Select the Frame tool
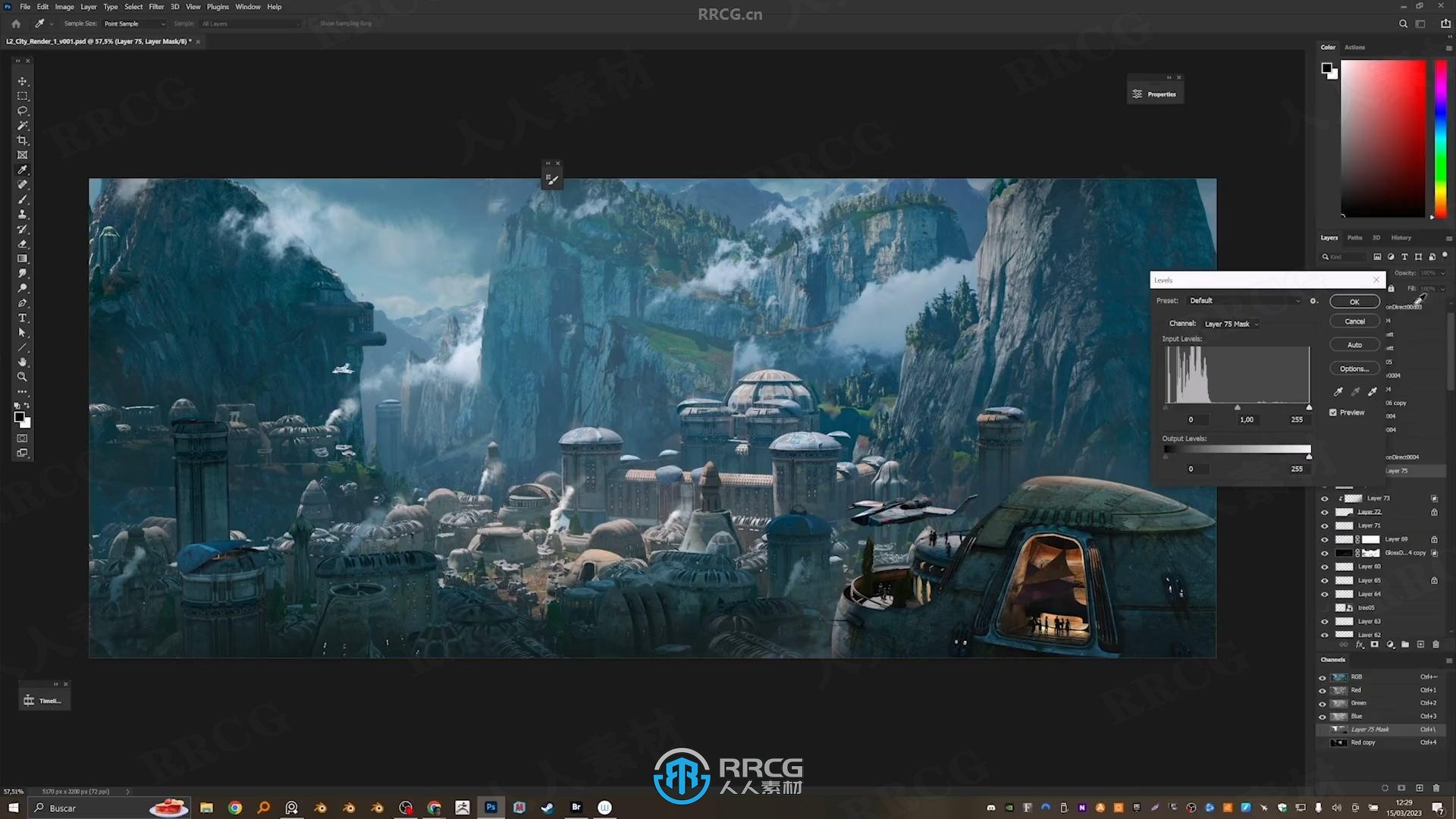The height and width of the screenshot is (819, 1456). tap(22, 155)
